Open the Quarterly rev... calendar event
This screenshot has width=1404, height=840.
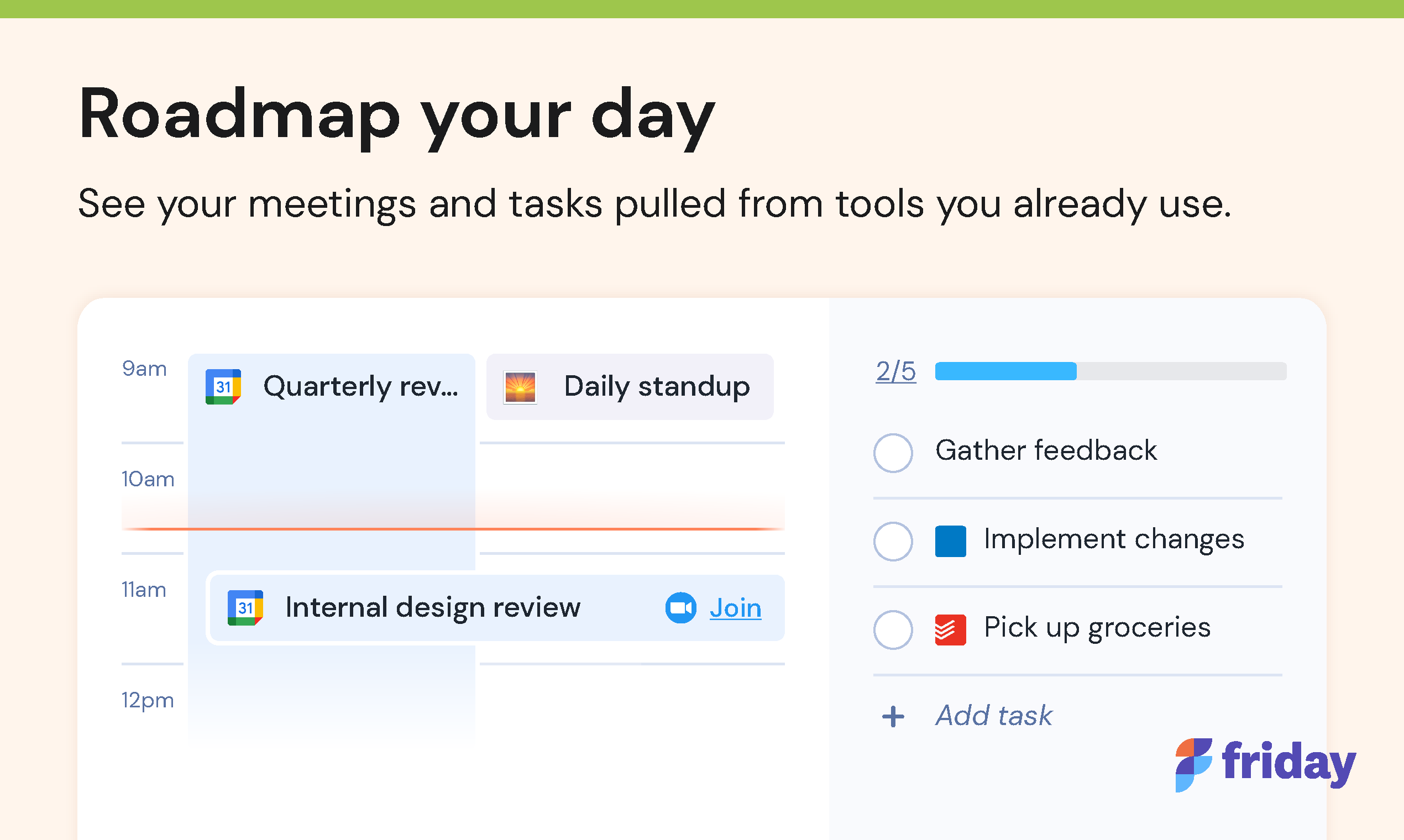point(360,387)
